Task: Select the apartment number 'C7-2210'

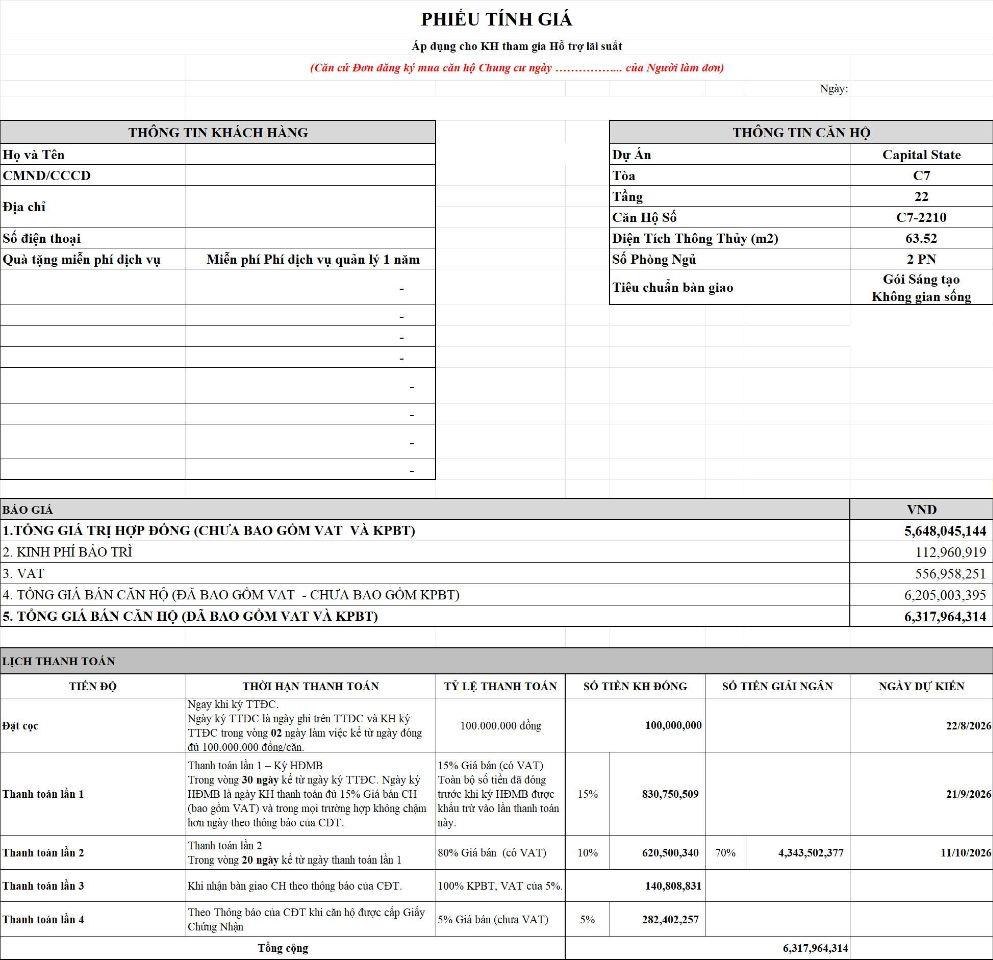Action: click(921, 217)
